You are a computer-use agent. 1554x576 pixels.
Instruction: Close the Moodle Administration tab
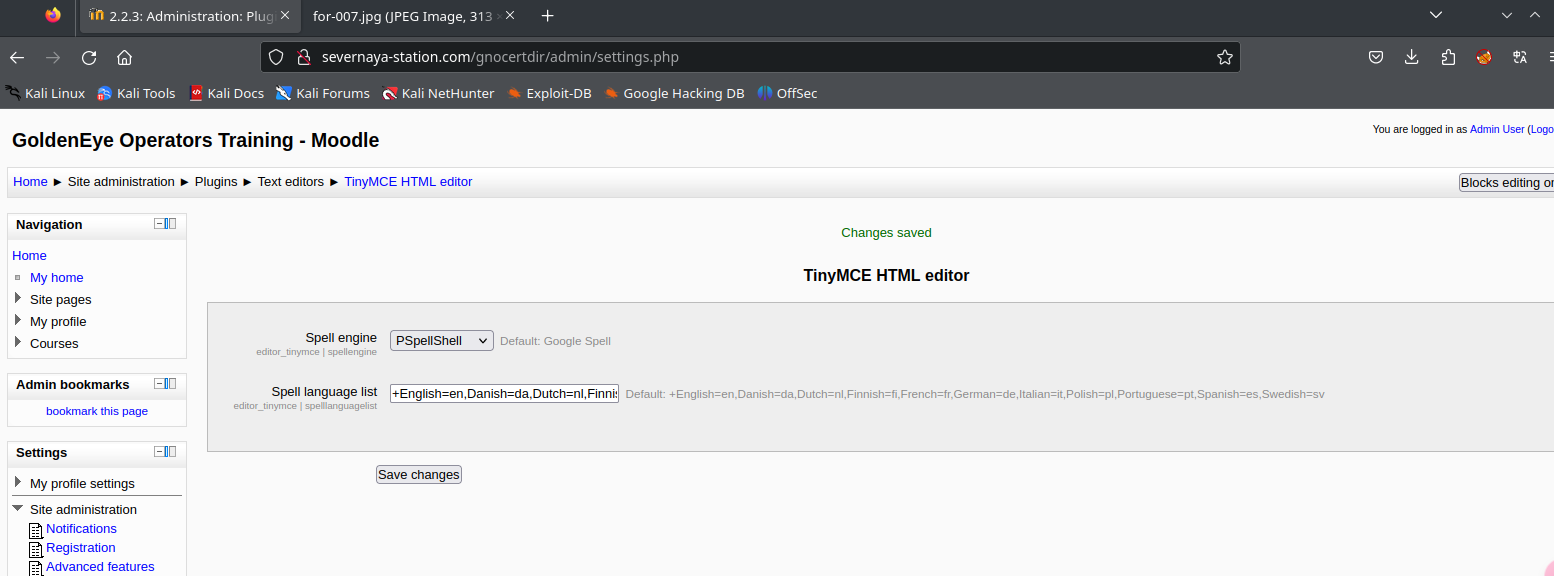pos(284,15)
